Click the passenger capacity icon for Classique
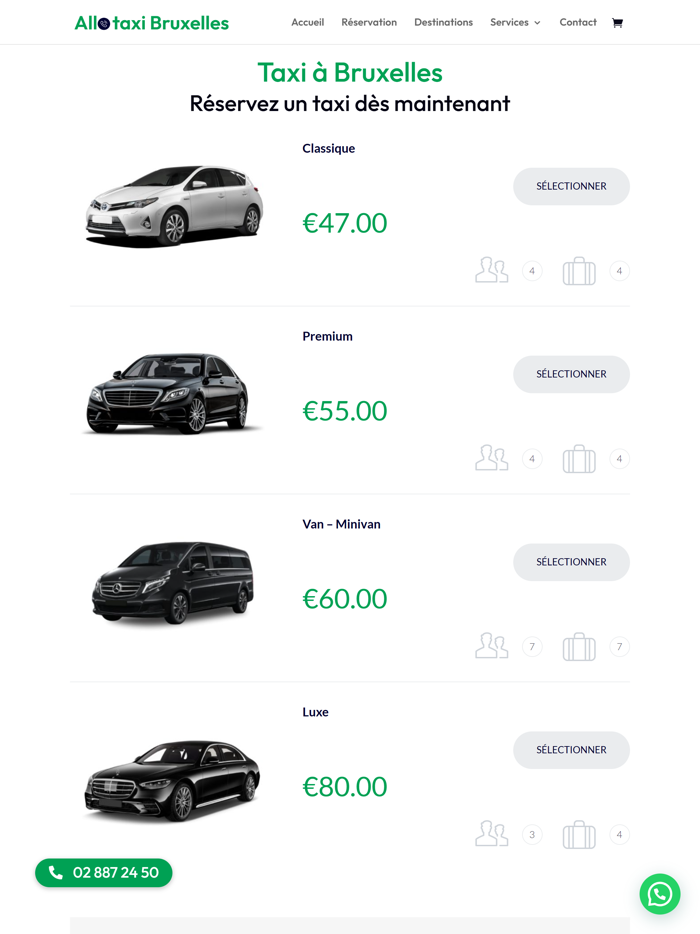 click(491, 270)
